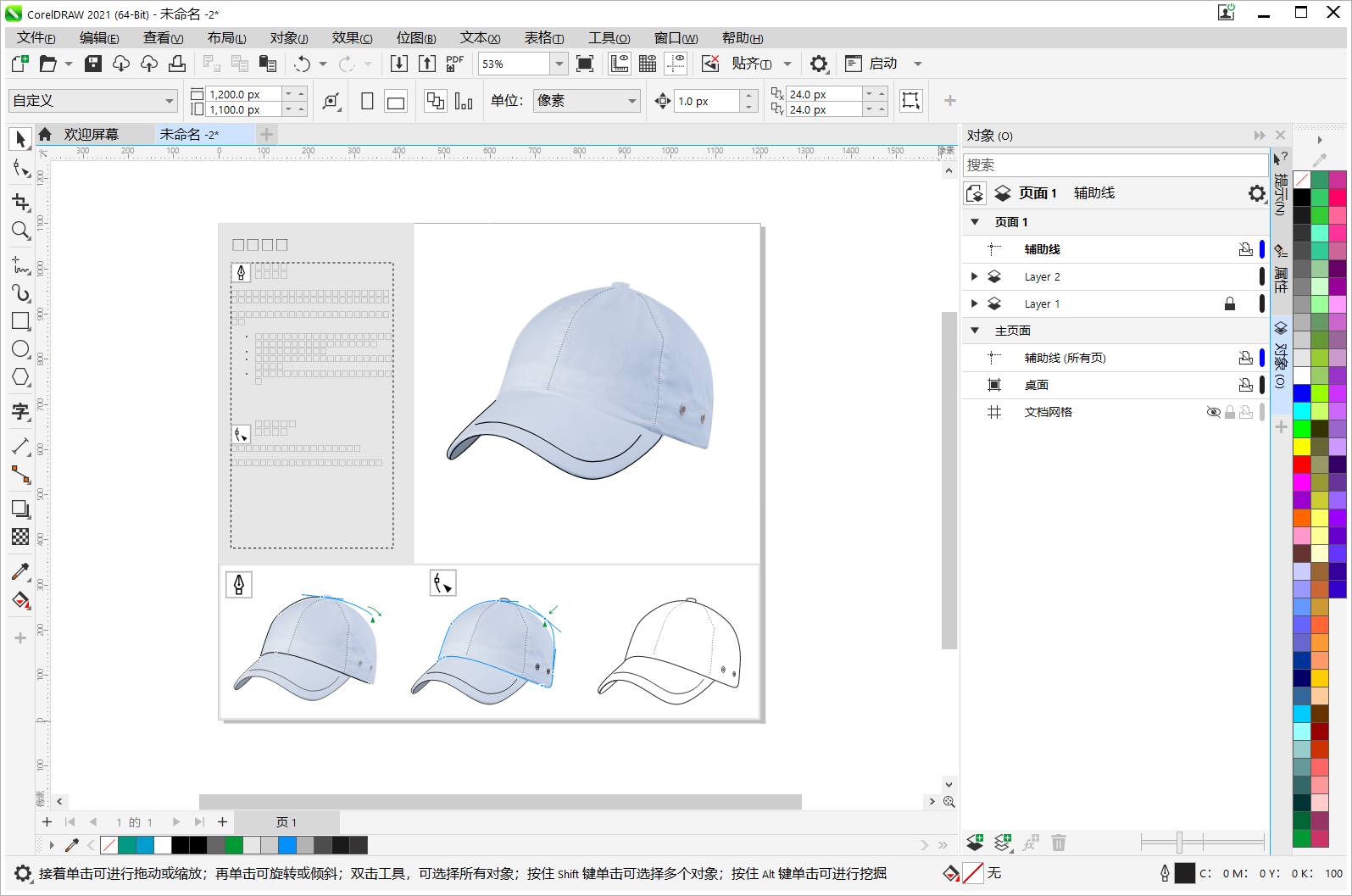Image resolution: width=1352 pixels, height=896 pixels.
Task: Toggle visibility of 文档网格 layer
Action: 1213,412
